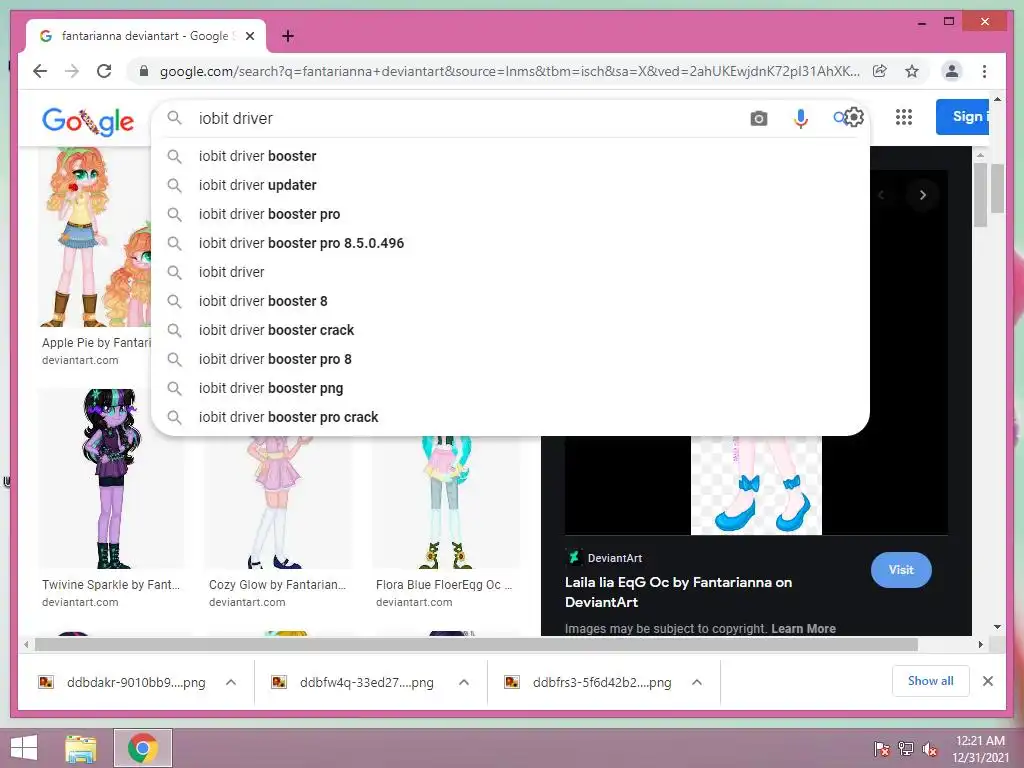Image resolution: width=1024 pixels, height=768 pixels.
Task: Click the muted volume tray icon
Action: coord(930,748)
